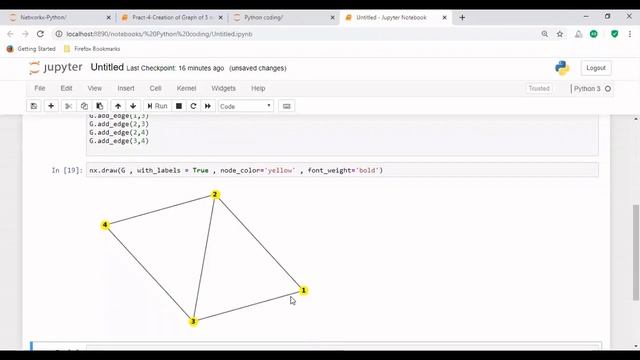Click graph node 4
Screen dimensions: 640x360
[x=105, y=224]
